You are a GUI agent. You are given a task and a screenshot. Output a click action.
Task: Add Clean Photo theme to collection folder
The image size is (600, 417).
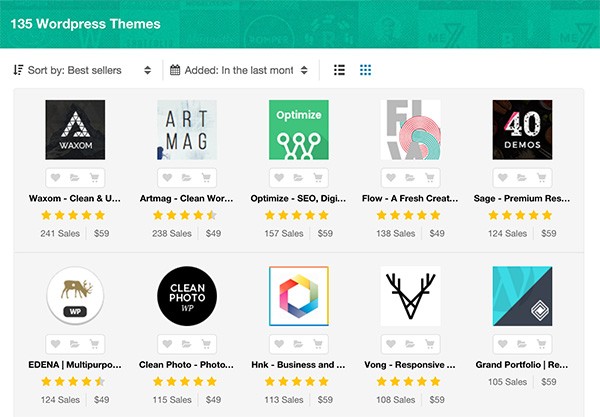coord(186,344)
